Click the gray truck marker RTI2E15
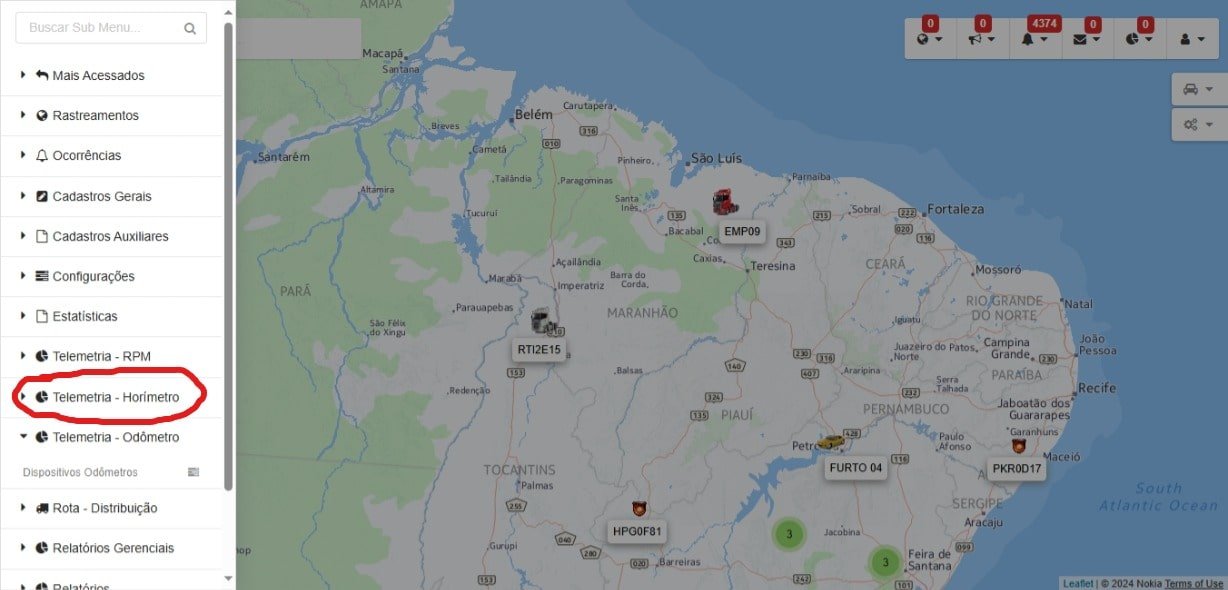1228x590 pixels. pos(543,322)
